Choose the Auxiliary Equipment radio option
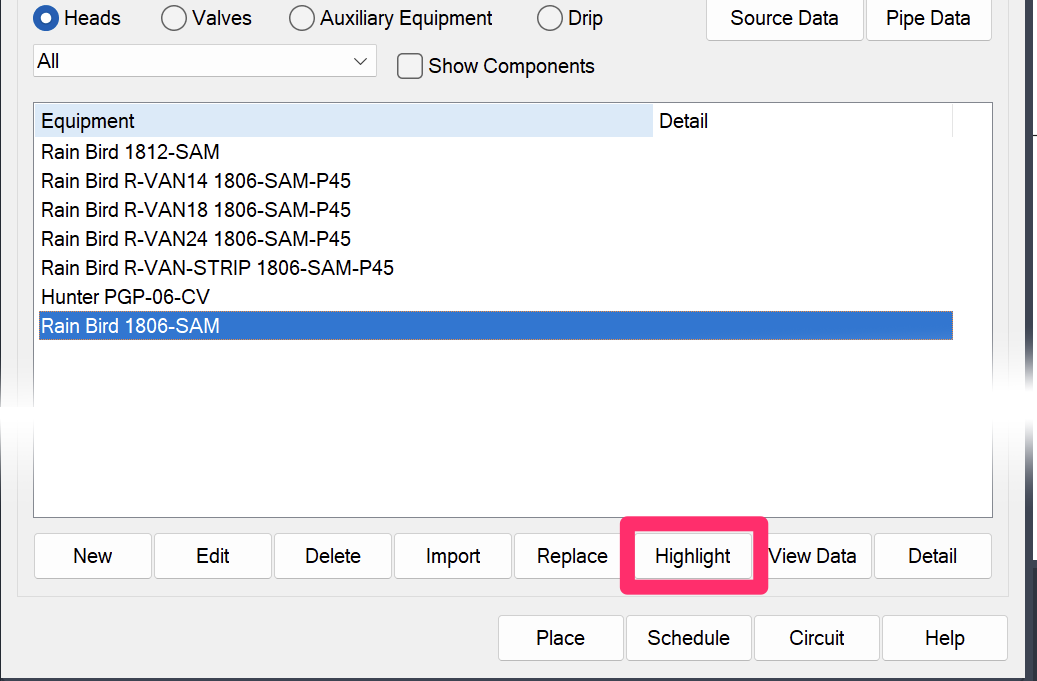The height and width of the screenshot is (681, 1037). click(302, 19)
